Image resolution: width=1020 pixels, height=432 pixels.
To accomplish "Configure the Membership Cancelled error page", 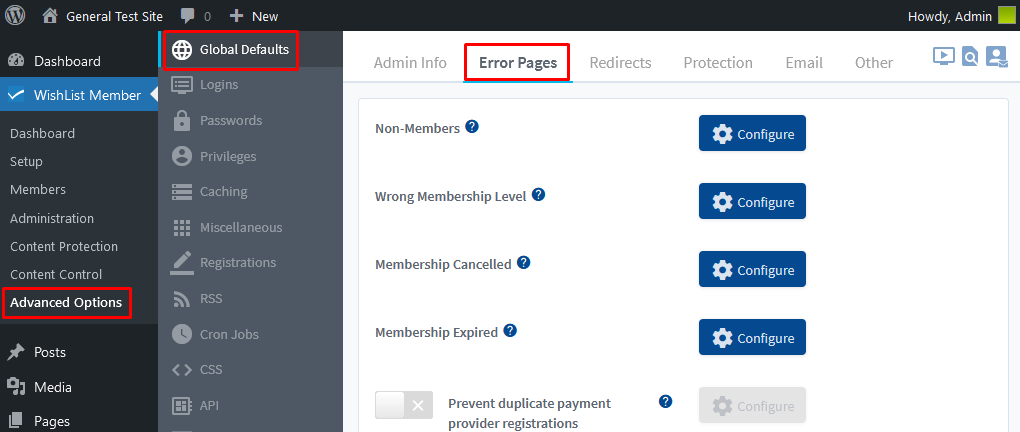I will (x=752, y=269).
